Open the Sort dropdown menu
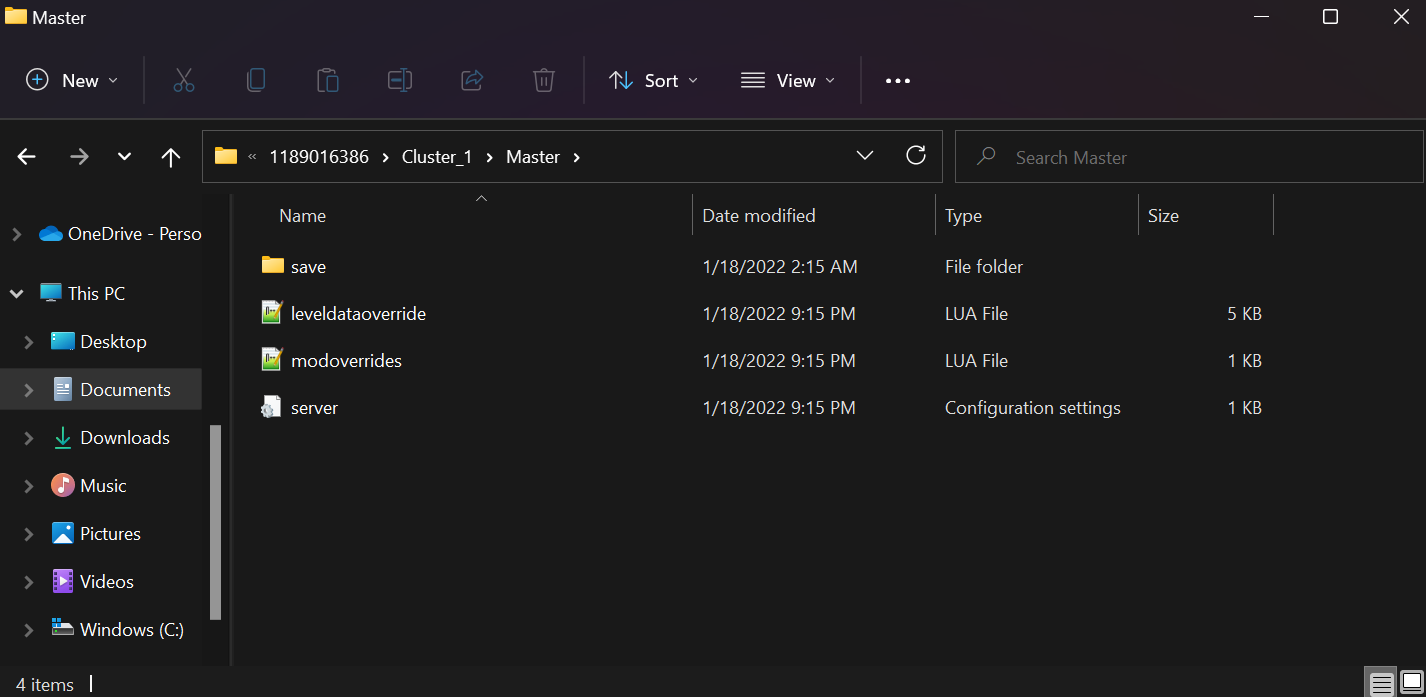 (x=653, y=81)
